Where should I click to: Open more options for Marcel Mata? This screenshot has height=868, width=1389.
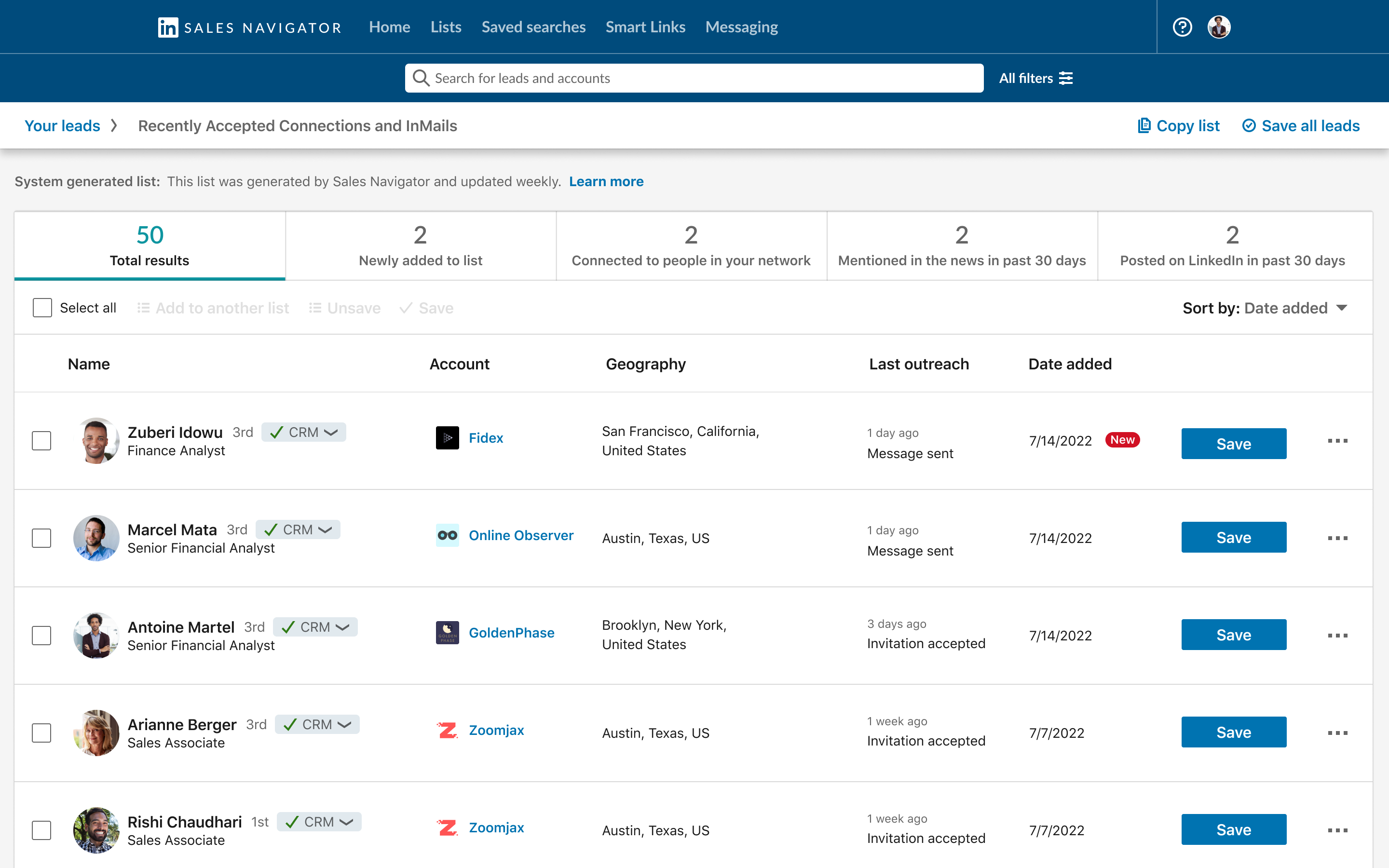click(1337, 538)
